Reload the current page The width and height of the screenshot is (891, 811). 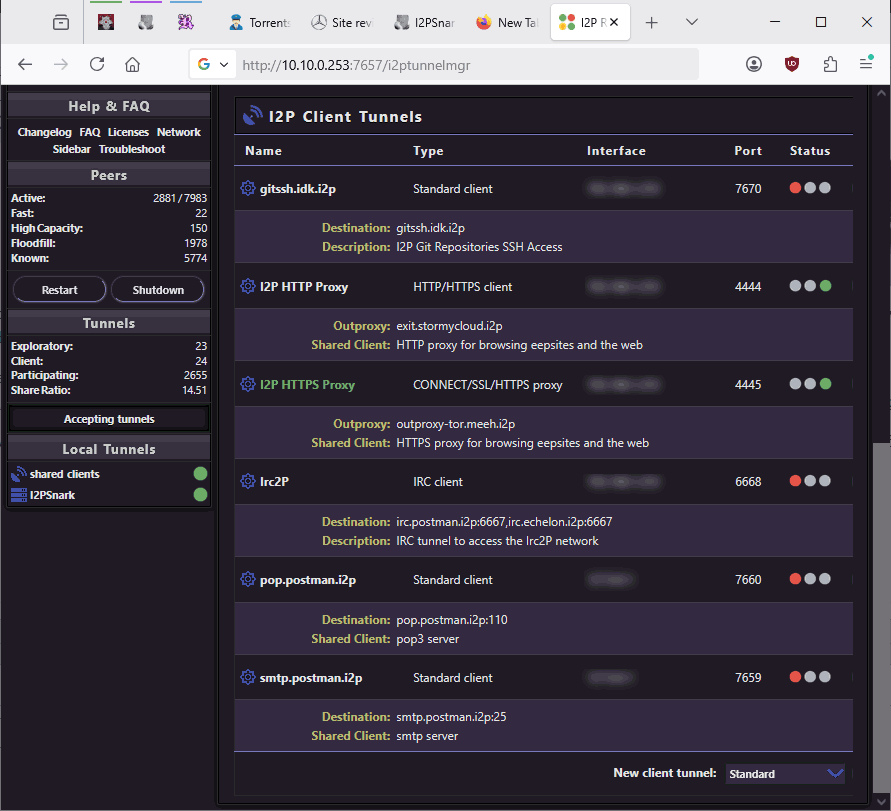click(x=97, y=64)
